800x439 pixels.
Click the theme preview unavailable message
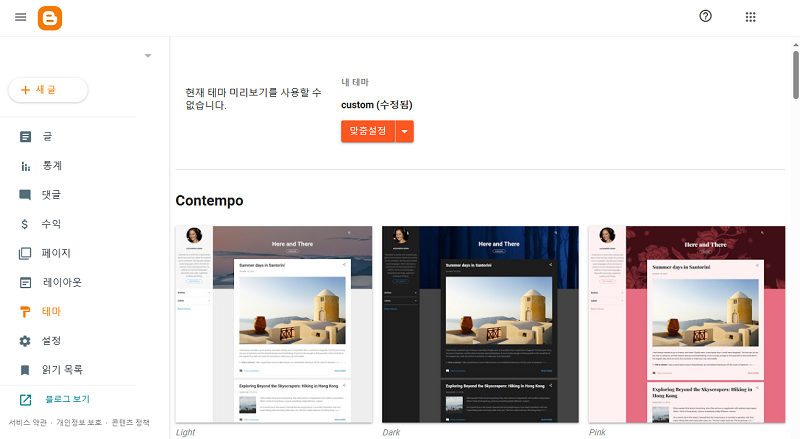[x=253, y=99]
